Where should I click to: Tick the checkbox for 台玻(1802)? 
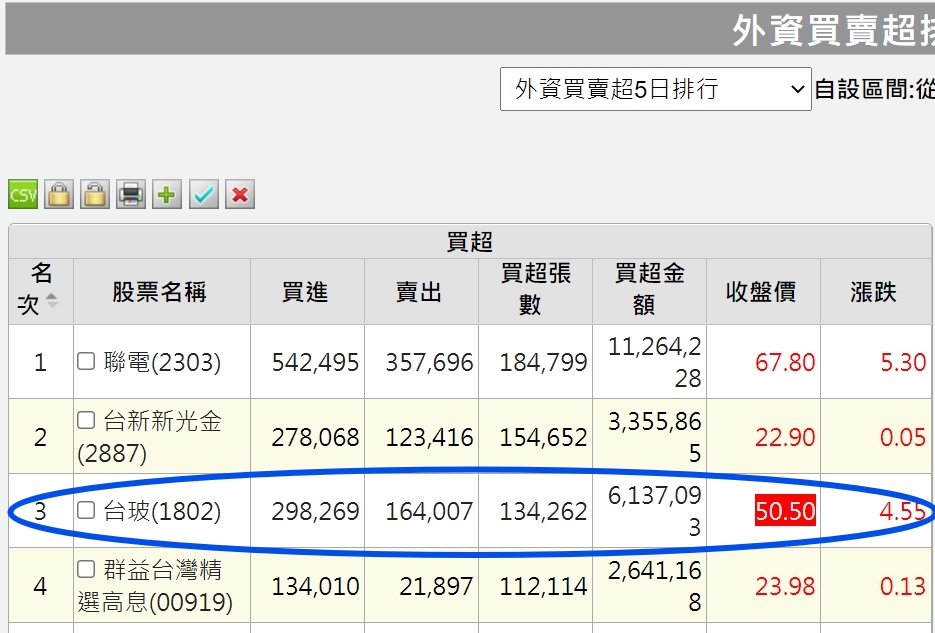pyautogui.click(x=87, y=510)
